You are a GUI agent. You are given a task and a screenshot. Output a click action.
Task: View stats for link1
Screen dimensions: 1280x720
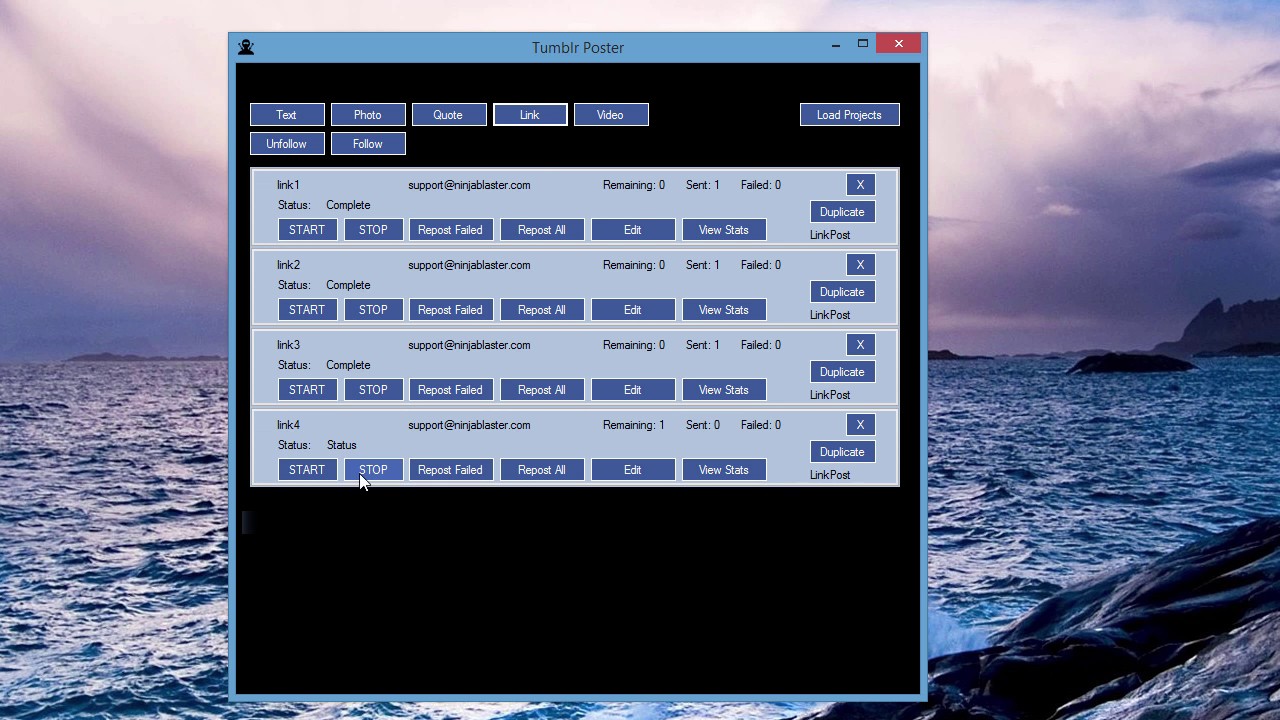pyautogui.click(x=724, y=230)
